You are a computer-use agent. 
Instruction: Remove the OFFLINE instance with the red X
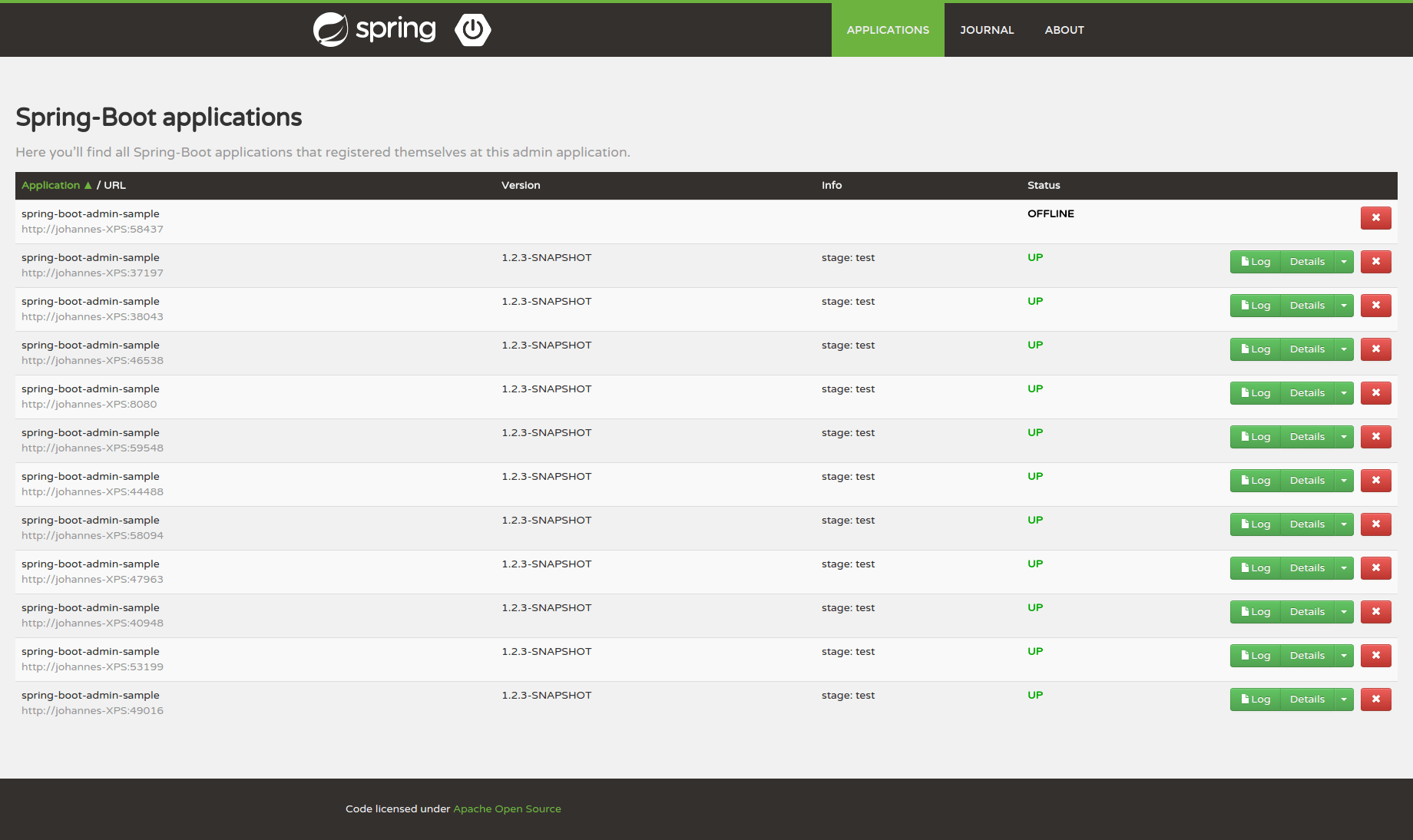[x=1375, y=218]
